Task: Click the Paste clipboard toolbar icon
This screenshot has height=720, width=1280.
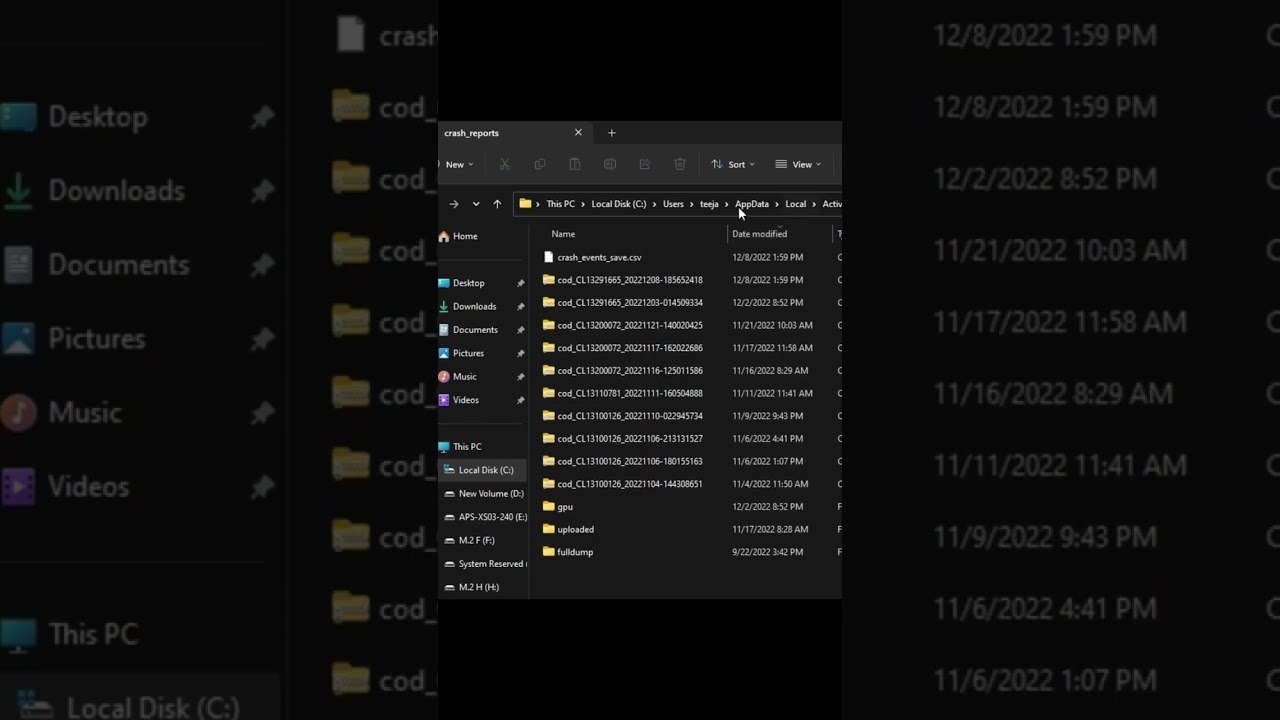Action: click(x=575, y=164)
